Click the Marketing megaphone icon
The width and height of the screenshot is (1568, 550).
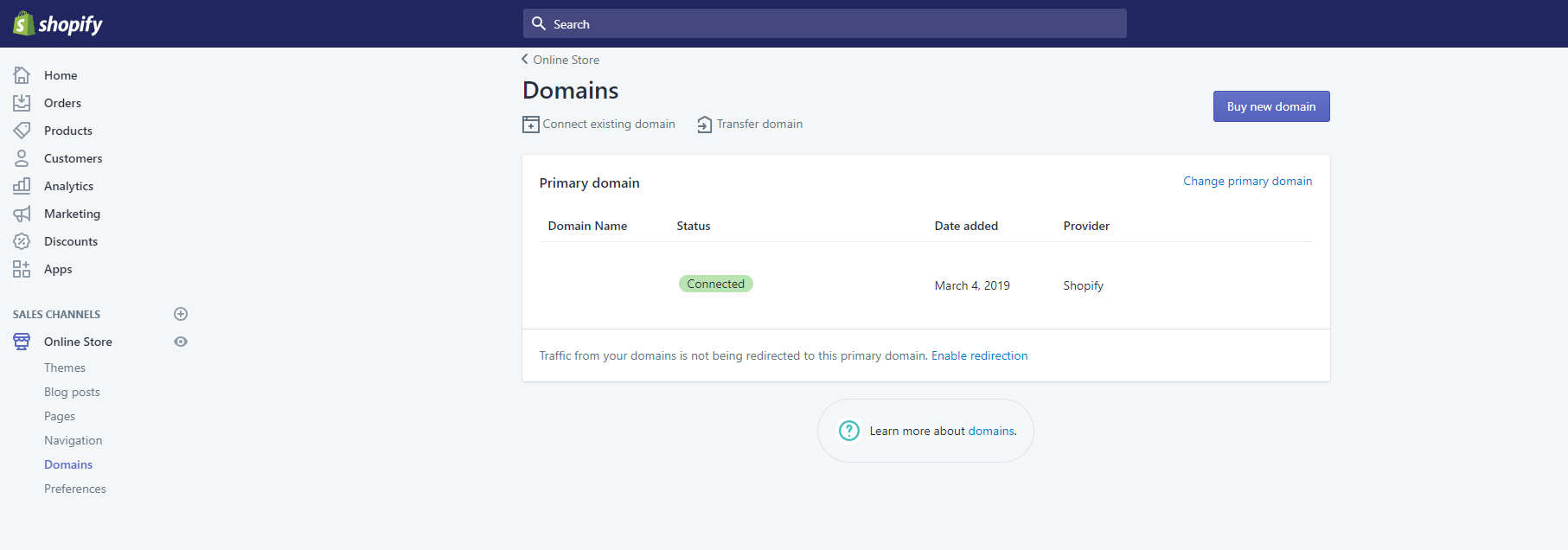(22, 214)
